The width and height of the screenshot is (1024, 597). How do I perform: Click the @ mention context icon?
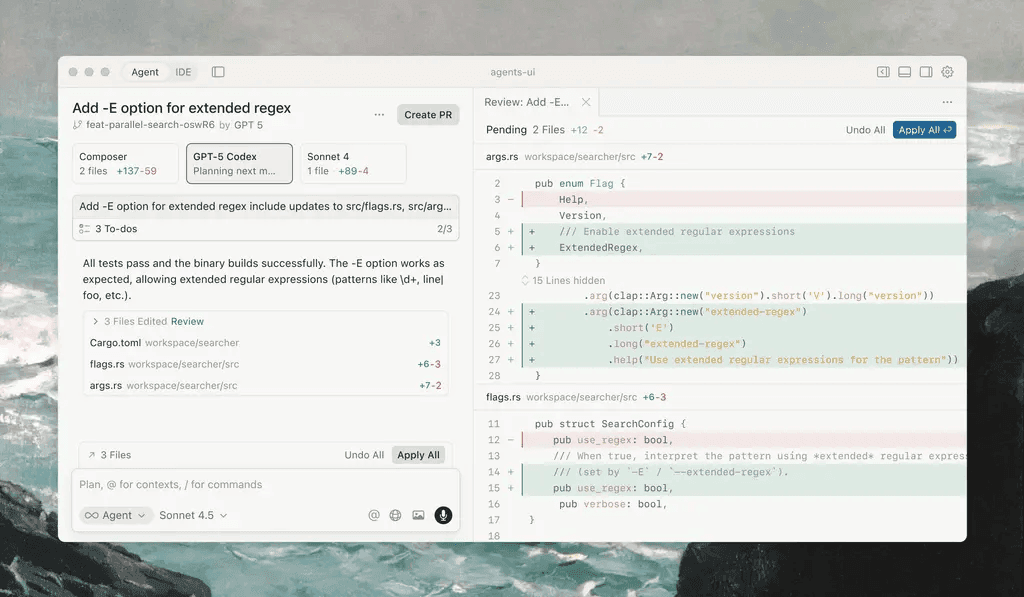point(374,514)
